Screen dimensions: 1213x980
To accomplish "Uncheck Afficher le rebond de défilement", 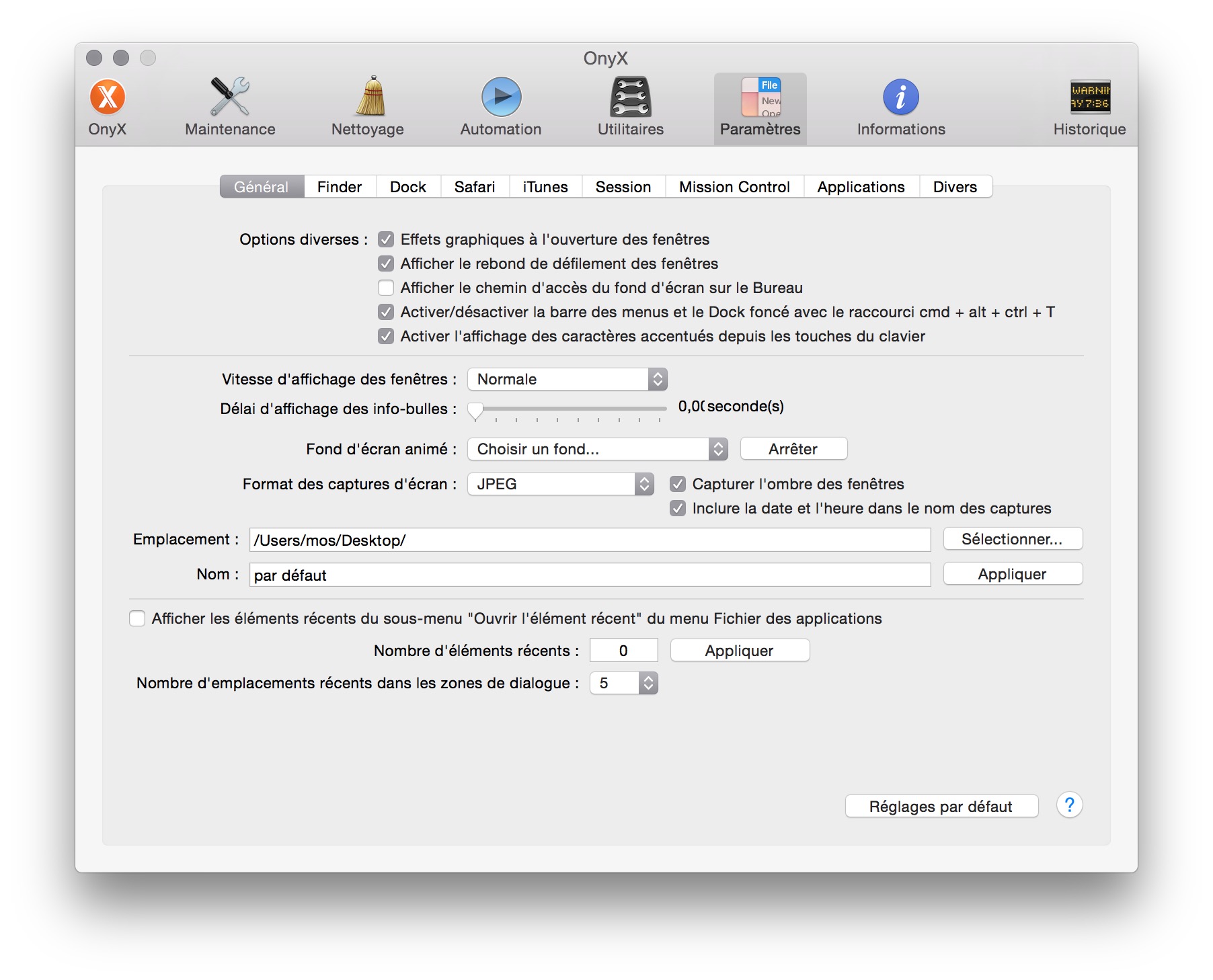I will [386, 263].
